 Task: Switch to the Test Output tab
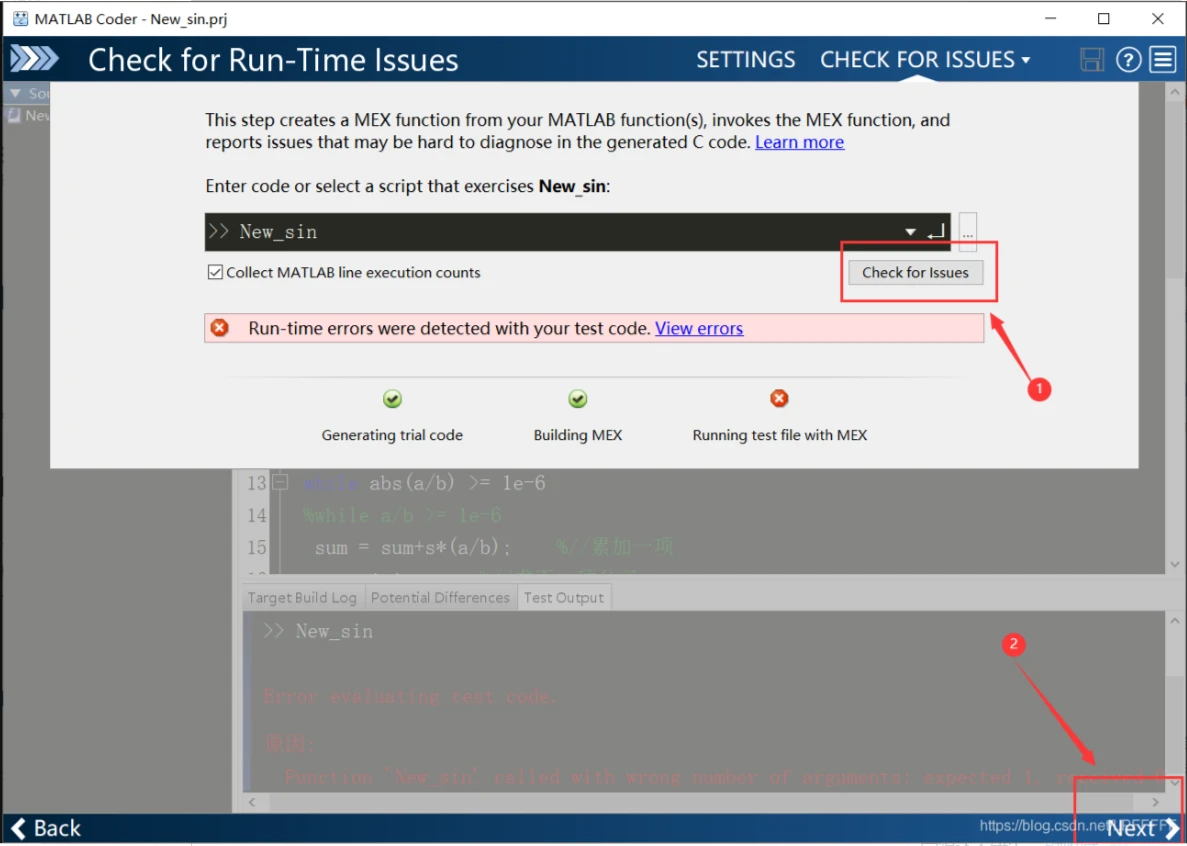tap(564, 597)
